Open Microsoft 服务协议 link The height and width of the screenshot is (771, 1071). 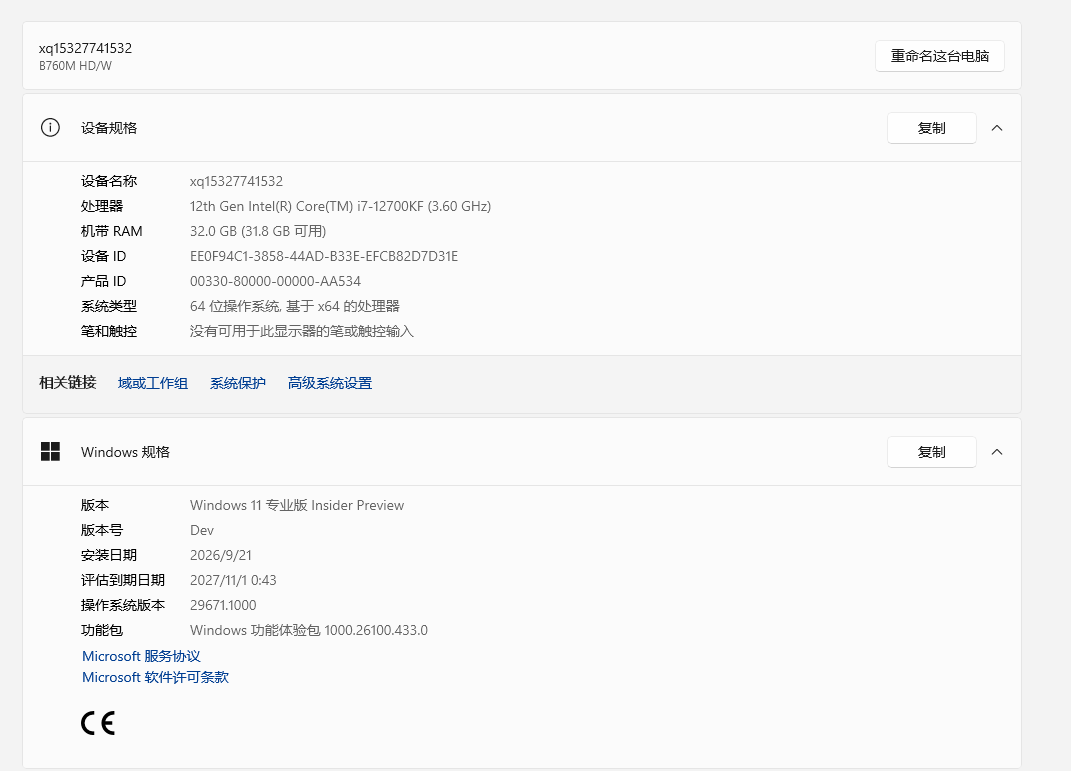(x=141, y=656)
